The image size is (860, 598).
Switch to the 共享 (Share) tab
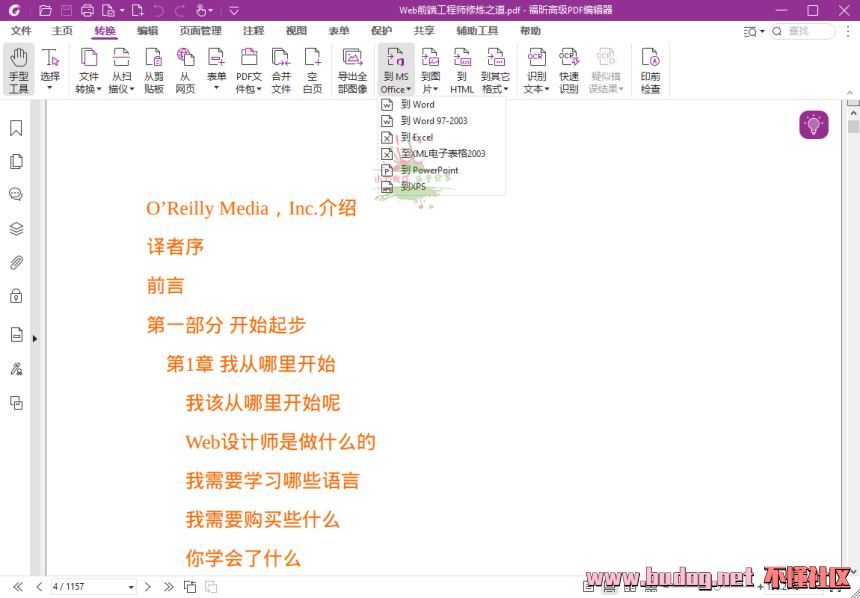tap(424, 31)
